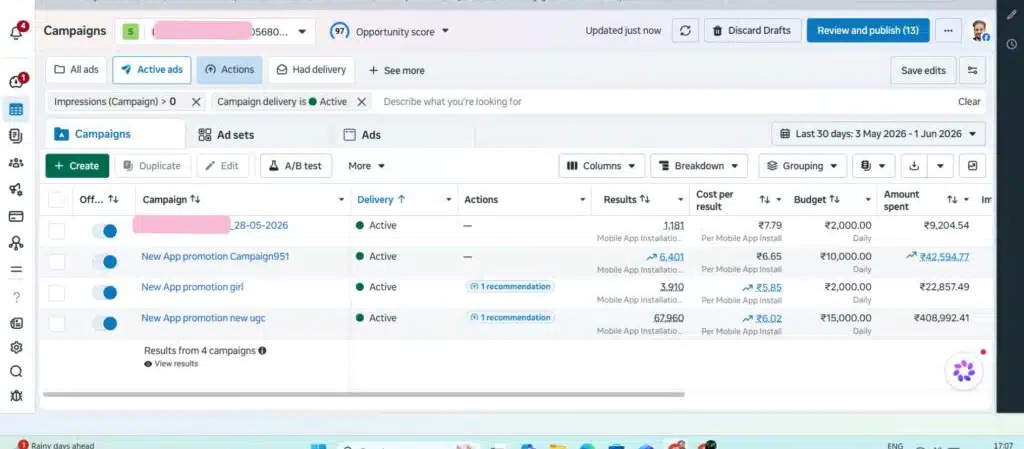
Task: Expand the Columns dropdown
Action: (601, 166)
